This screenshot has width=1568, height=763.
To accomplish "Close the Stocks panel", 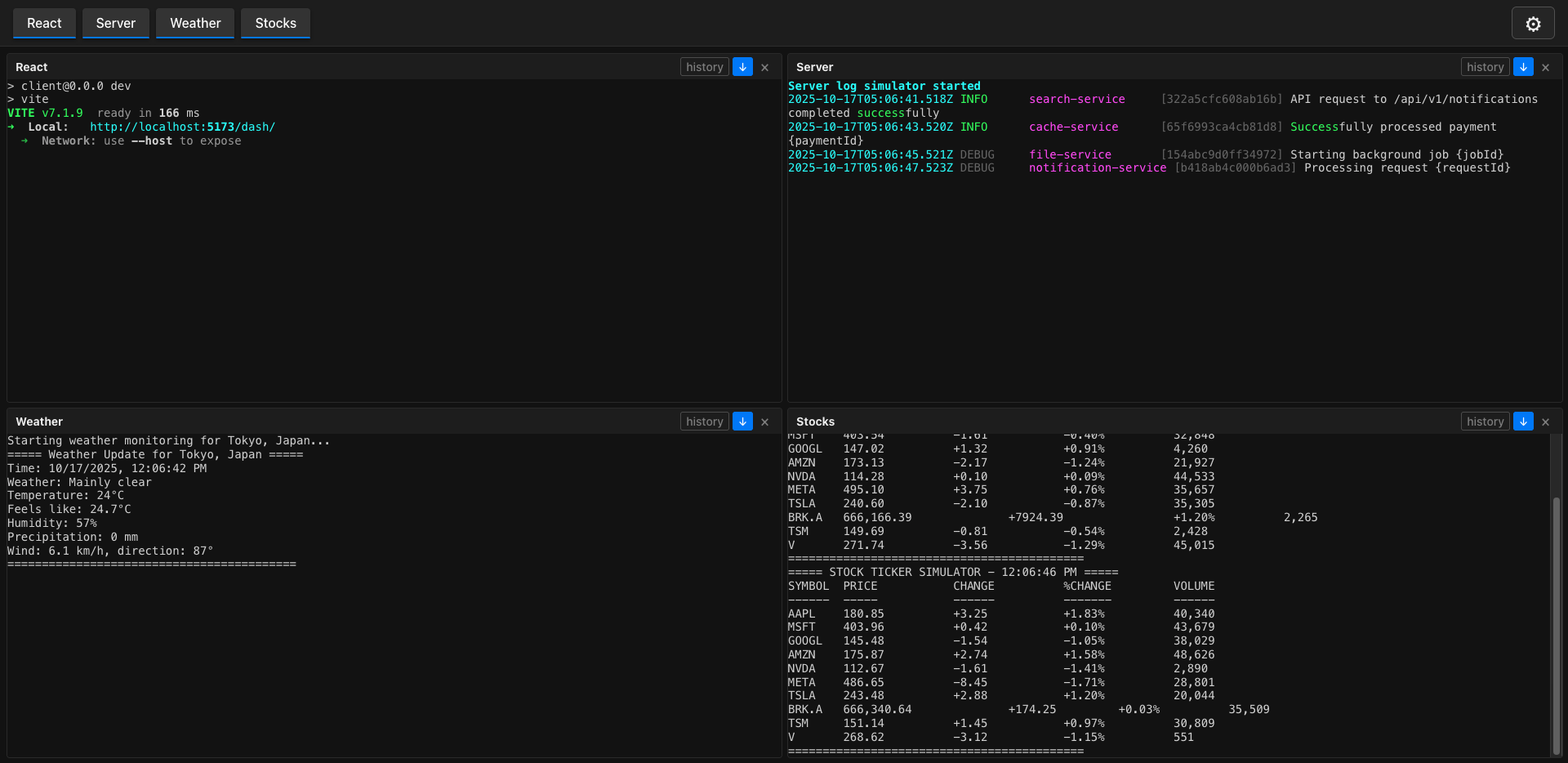I will point(1546,421).
